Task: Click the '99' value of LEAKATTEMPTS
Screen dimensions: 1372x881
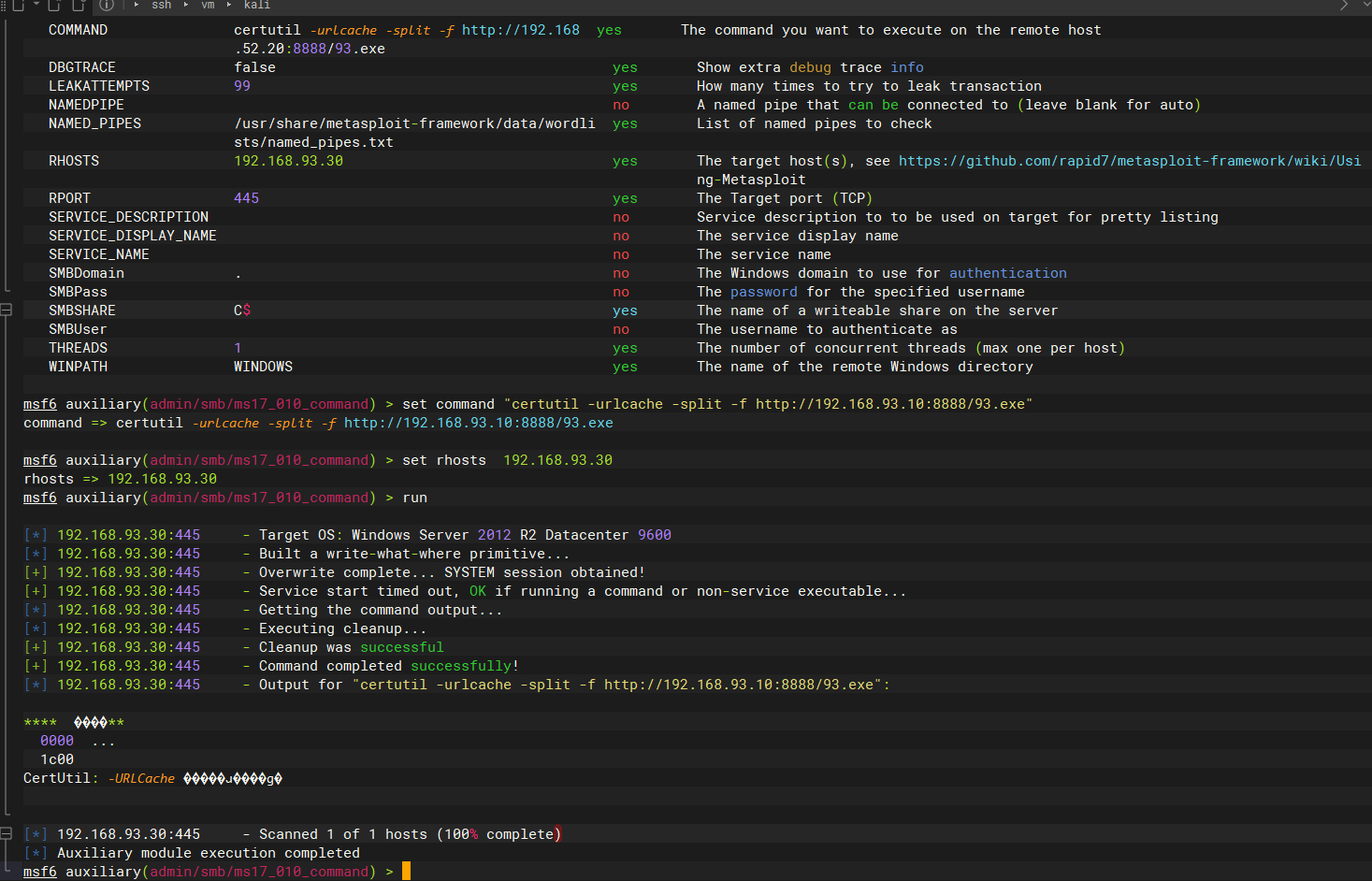Action: (x=242, y=86)
